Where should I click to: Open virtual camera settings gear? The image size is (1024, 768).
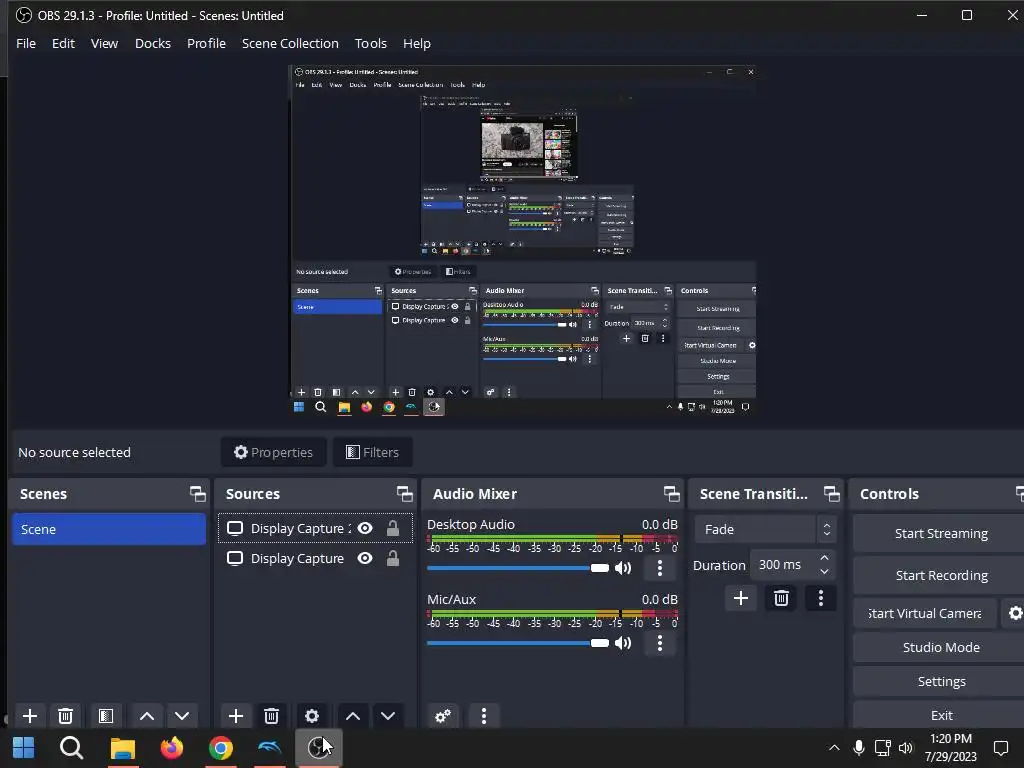pos(1014,613)
